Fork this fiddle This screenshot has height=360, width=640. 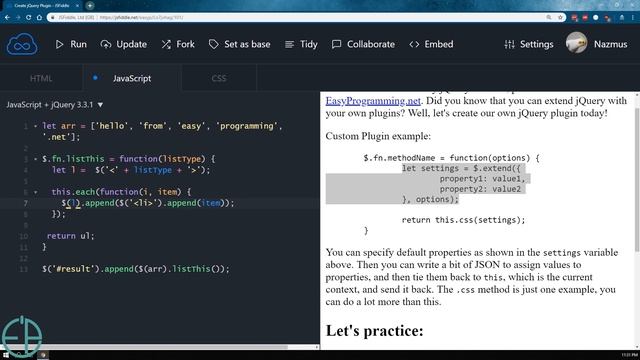pos(178,44)
